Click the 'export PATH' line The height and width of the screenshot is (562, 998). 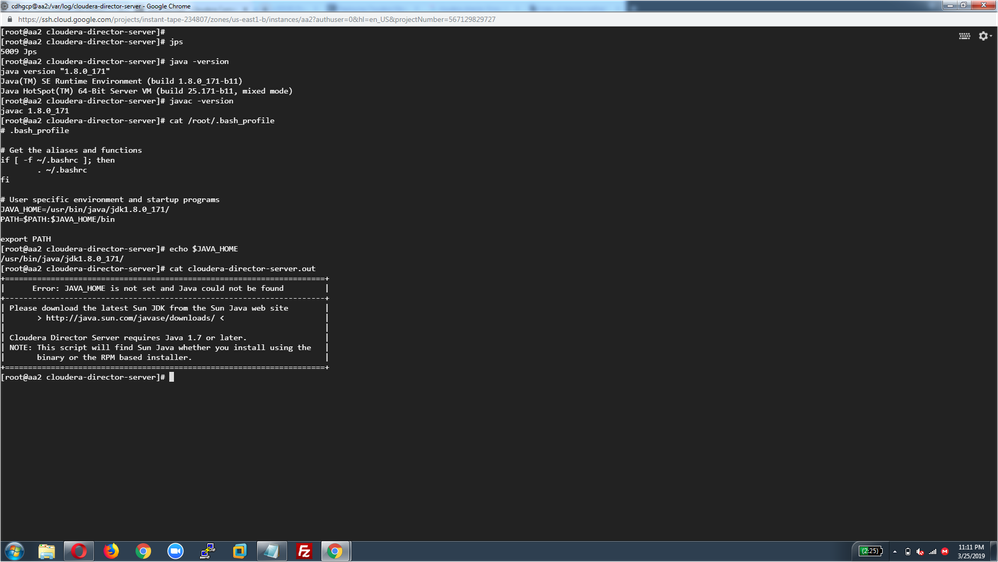25,239
